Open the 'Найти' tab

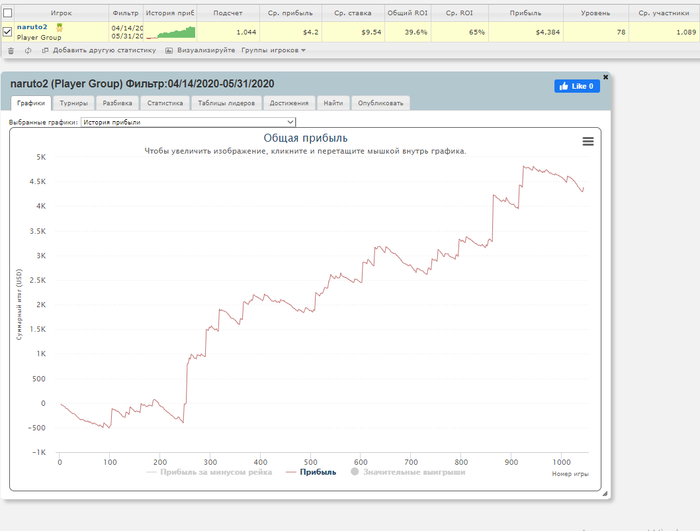(x=333, y=103)
